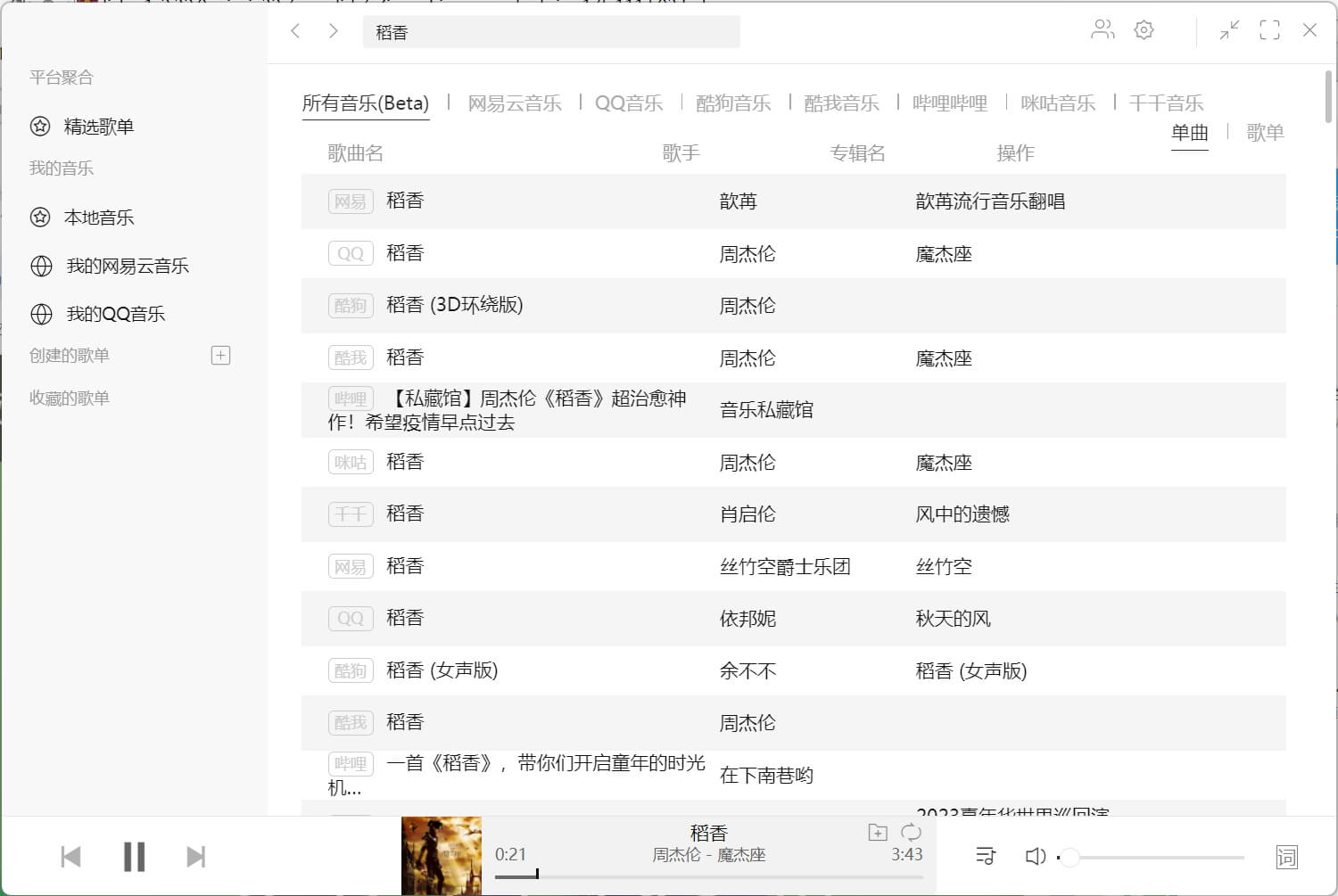This screenshot has width=1338, height=896.
Task: Open album 风中的遗憾
Action: tap(962, 514)
